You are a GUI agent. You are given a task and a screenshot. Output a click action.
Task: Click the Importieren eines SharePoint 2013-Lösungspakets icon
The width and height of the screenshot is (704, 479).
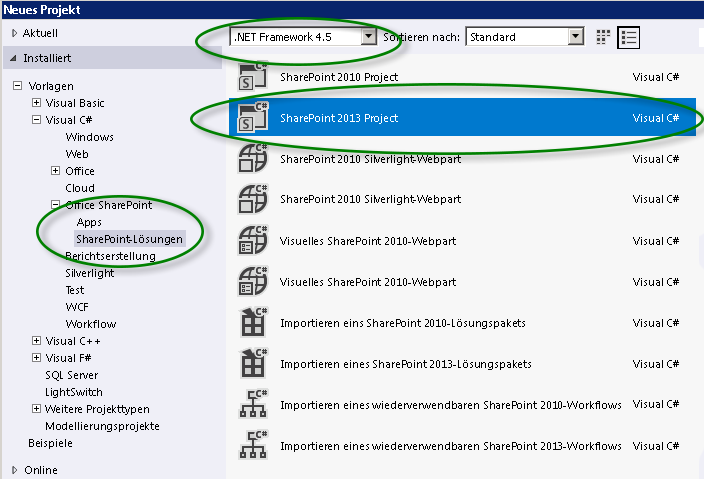pos(253,363)
